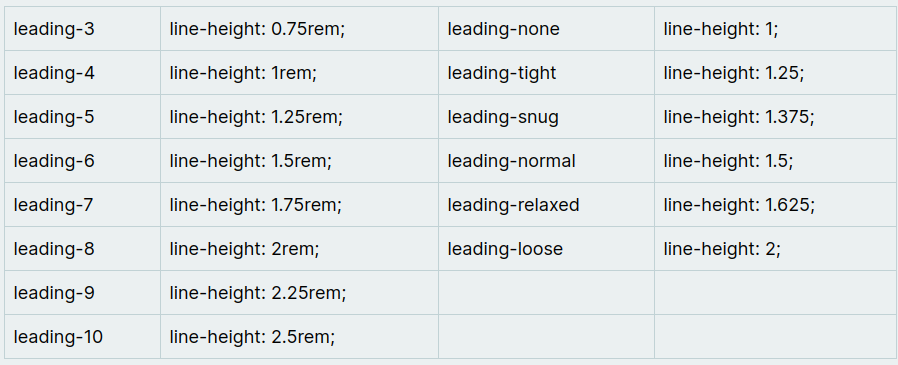The image size is (898, 365).
Task: Select the line-height: 1.625; cell
Action: 775,205
